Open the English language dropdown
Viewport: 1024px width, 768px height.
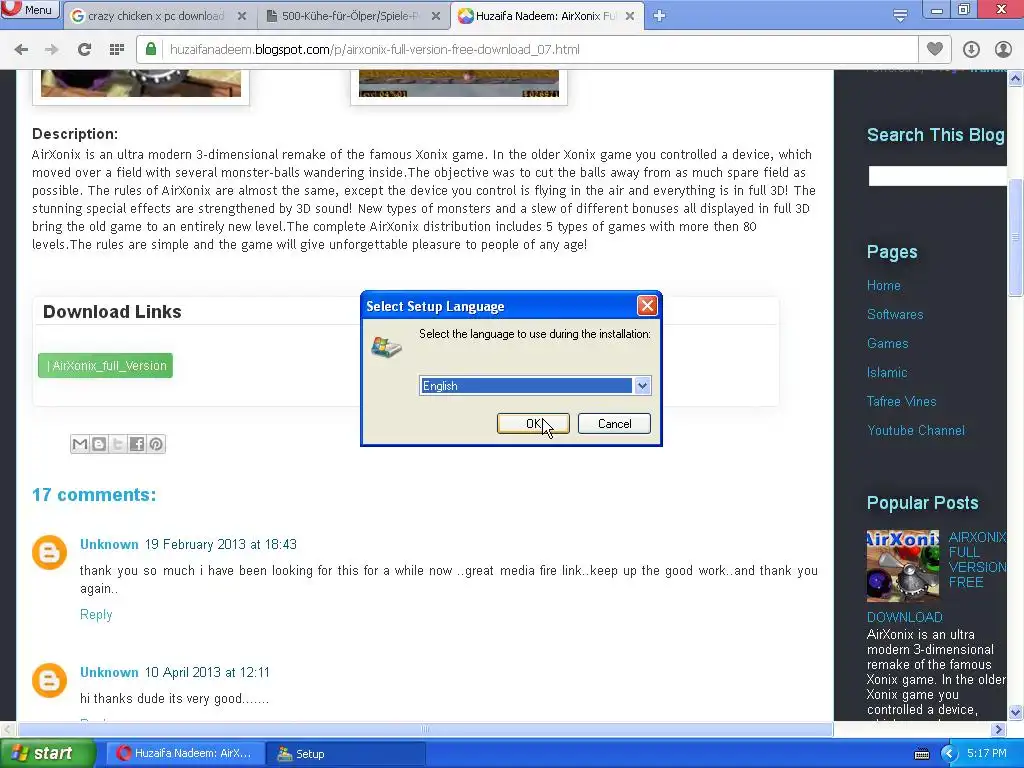pos(642,386)
